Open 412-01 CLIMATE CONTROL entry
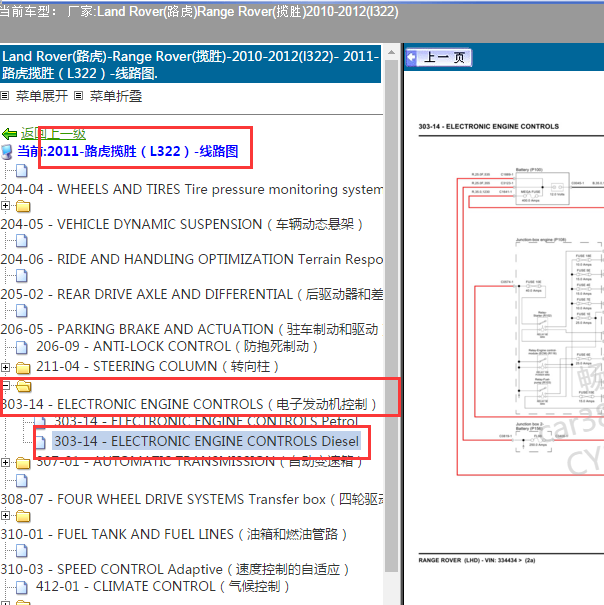The width and height of the screenshot is (604, 605). [162, 586]
